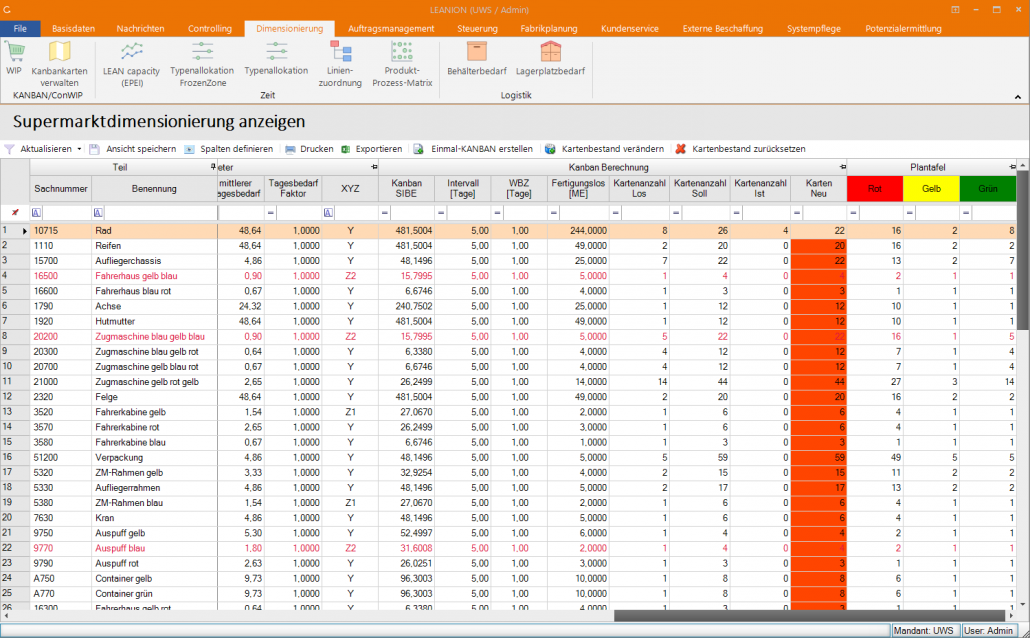Unpin the Plantafel column band
The width and height of the screenshot is (1030, 638).
tap(1012, 167)
